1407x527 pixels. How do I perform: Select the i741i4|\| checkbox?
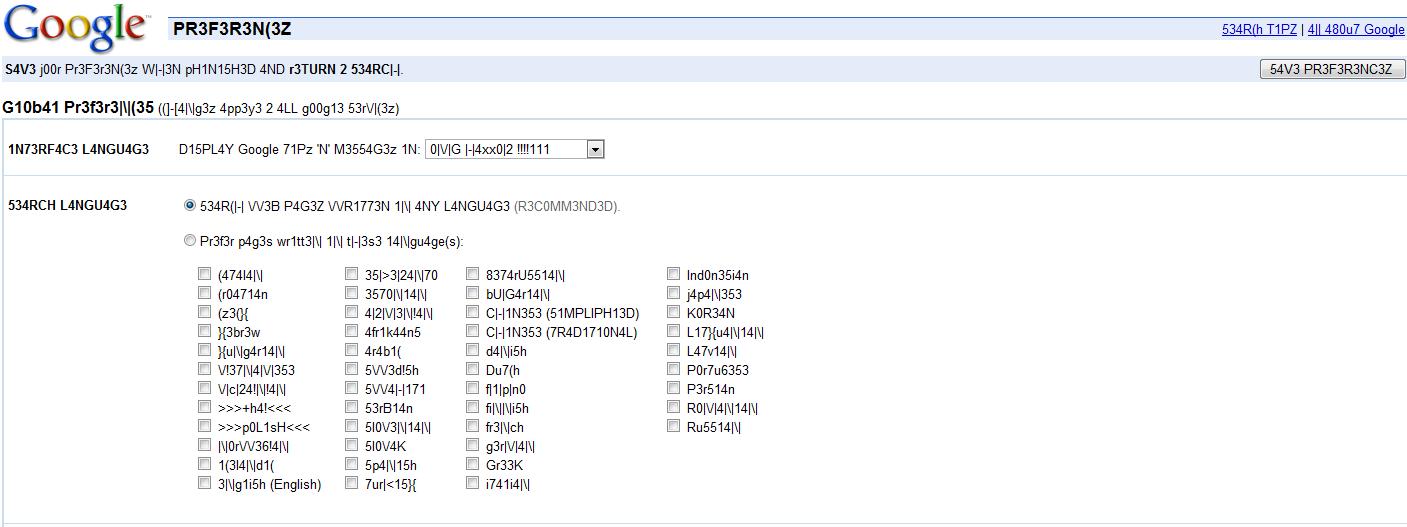click(473, 483)
